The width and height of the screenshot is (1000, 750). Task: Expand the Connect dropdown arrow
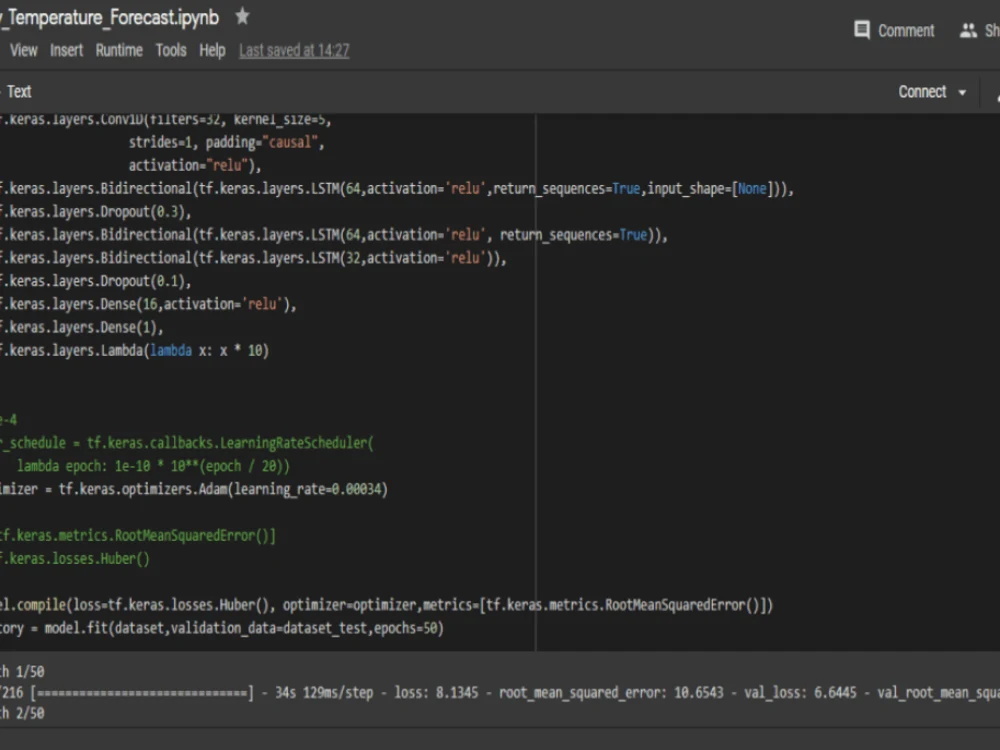(962, 92)
